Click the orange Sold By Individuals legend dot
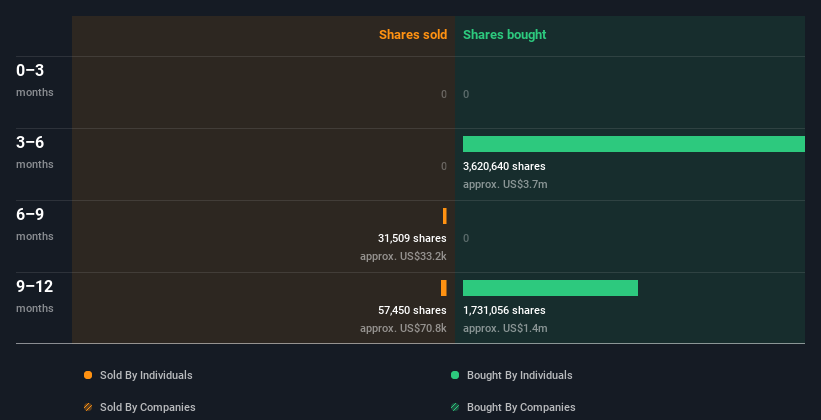Viewport: 821px width, 420px height. pyautogui.click(x=88, y=375)
